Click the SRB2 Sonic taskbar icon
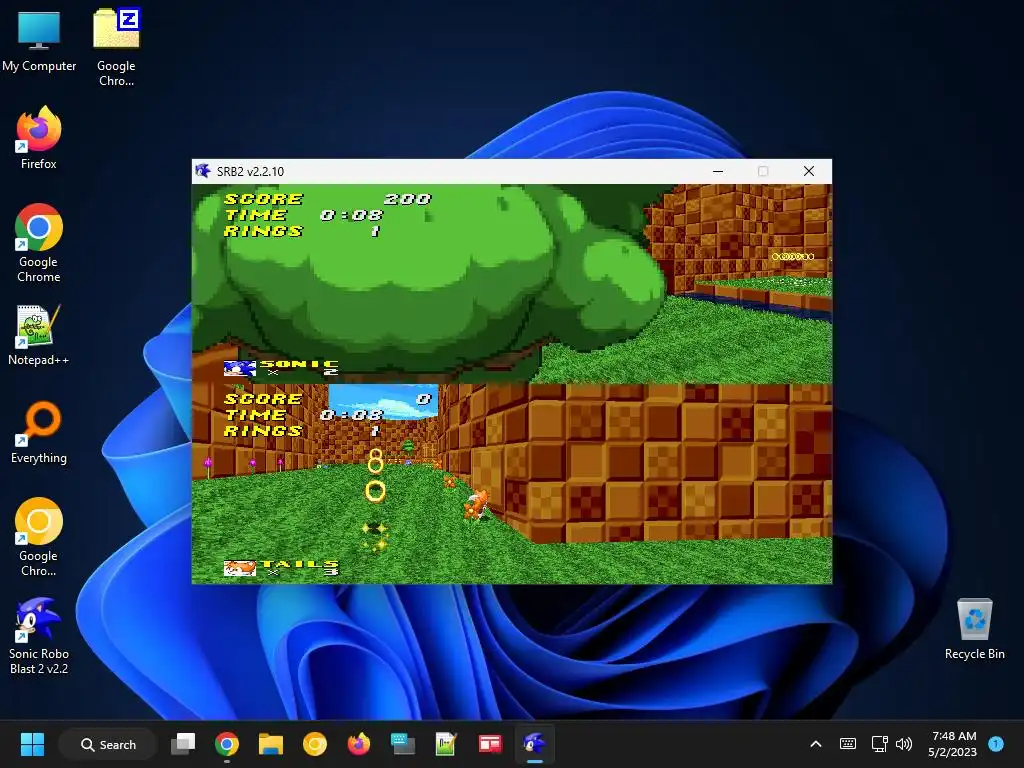Image resolution: width=1024 pixels, height=768 pixels. (534, 744)
